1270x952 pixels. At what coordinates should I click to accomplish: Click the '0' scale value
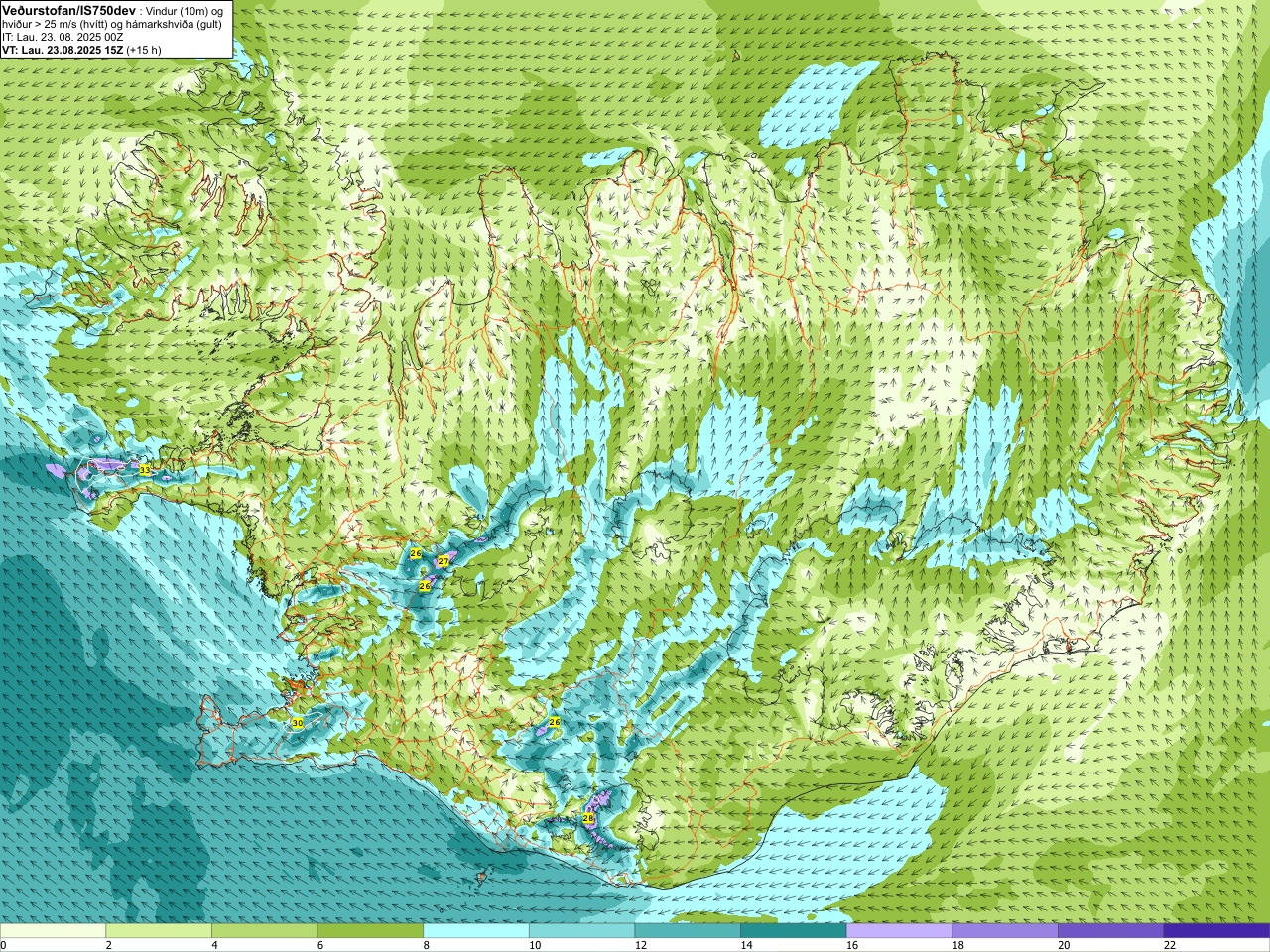point(4,945)
